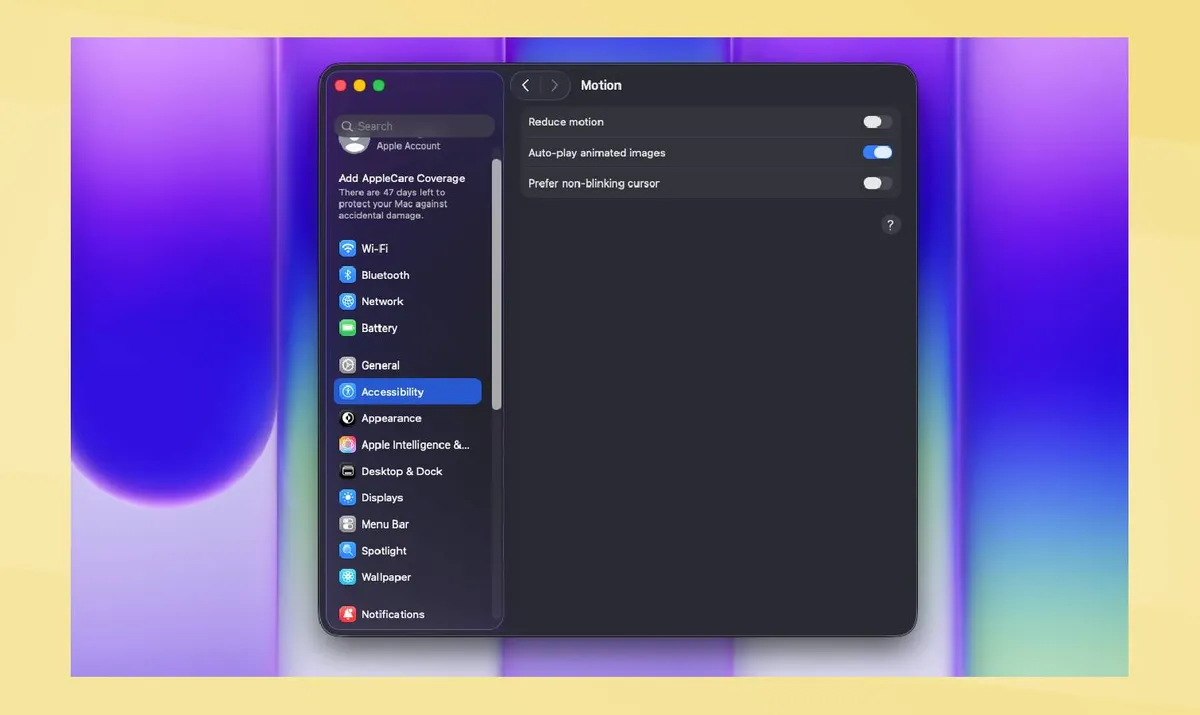This screenshot has width=1200, height=715.
Task: Click the Menu Bar icon
Action: (347, 524)
